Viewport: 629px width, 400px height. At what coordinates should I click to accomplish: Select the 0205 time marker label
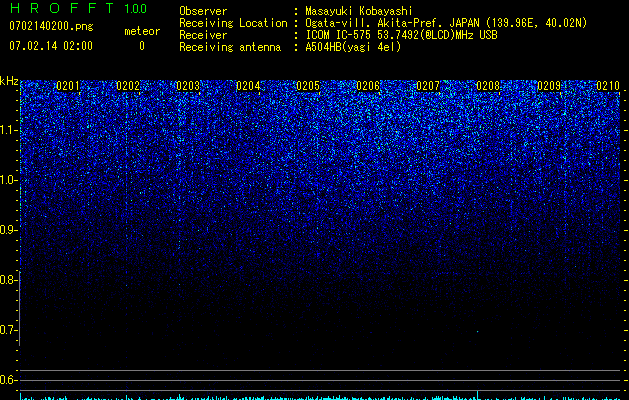pyautogui.click(x=308, y=86)
